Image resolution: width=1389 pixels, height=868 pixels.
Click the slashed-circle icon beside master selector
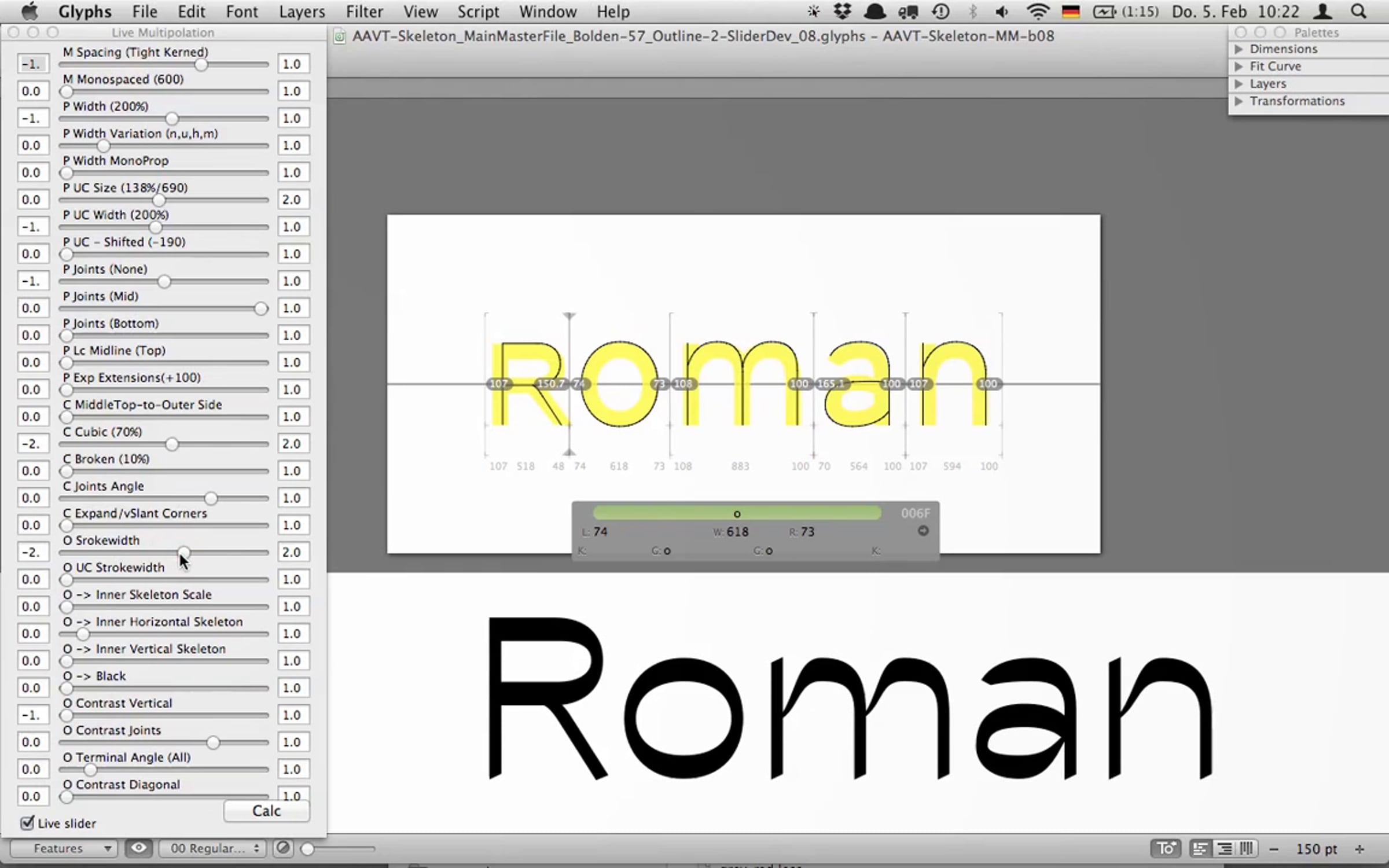[x=283, y=848]
